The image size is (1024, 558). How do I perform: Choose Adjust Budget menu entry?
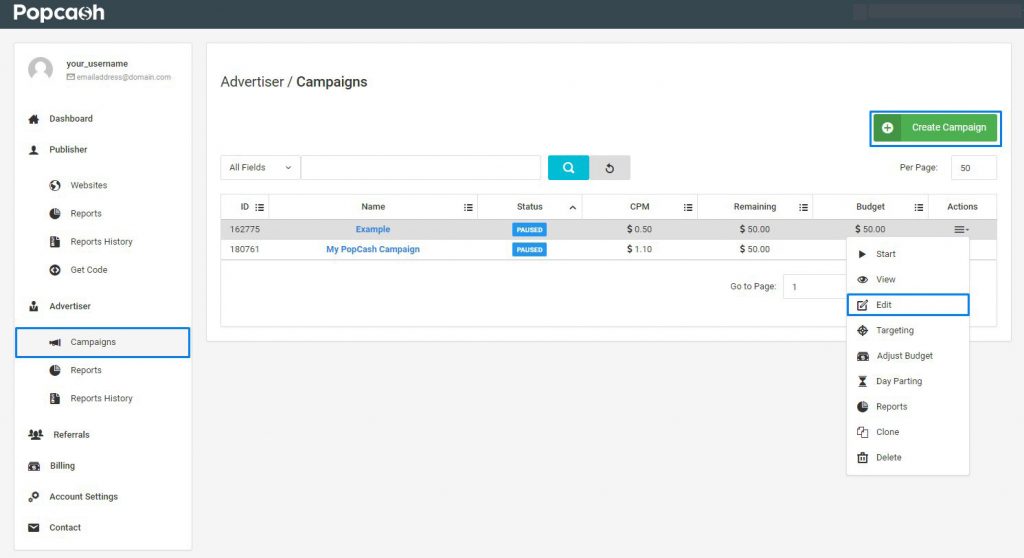[x=908, y=356]
